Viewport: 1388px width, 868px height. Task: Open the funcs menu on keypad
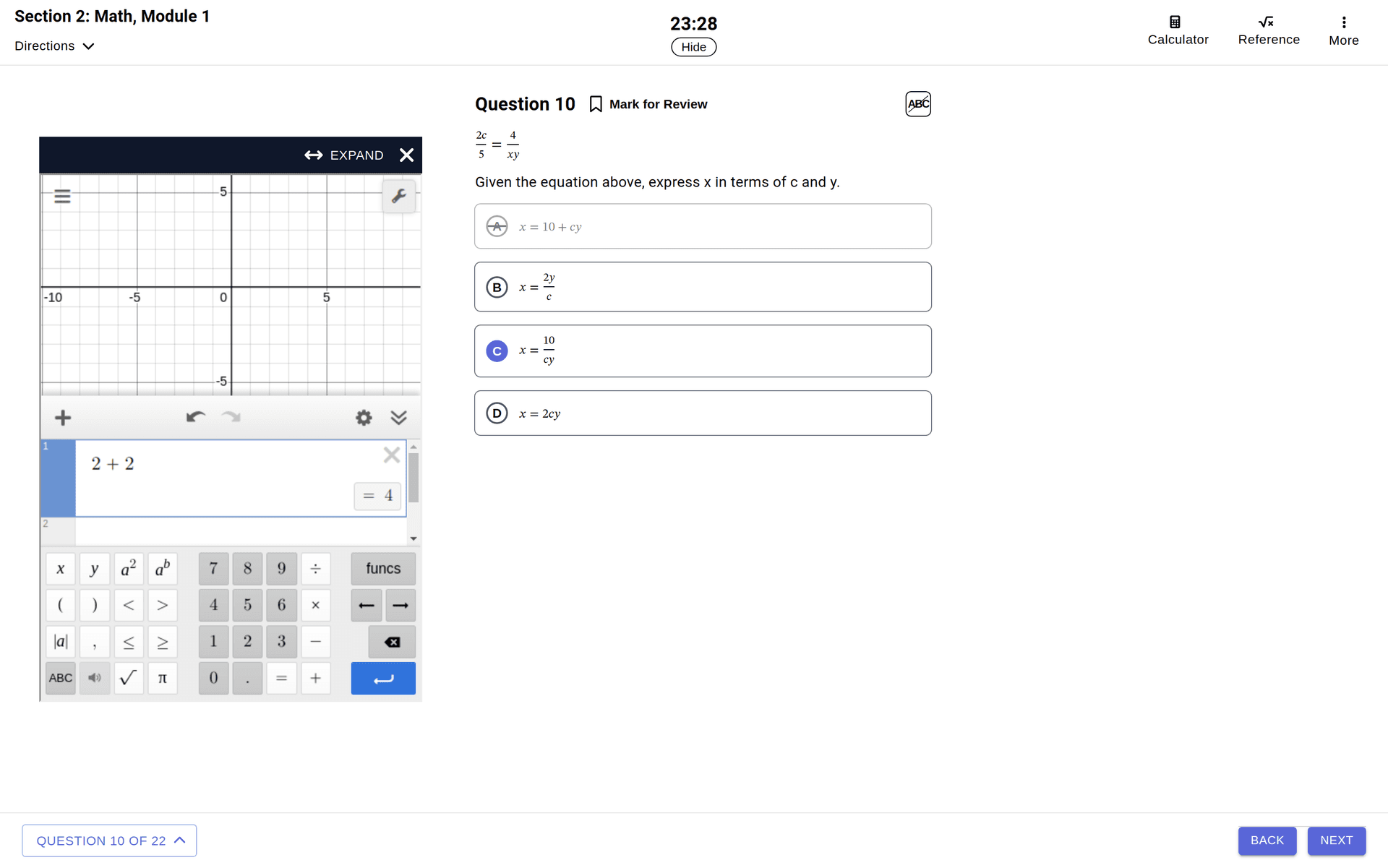[x=383, y=569]
